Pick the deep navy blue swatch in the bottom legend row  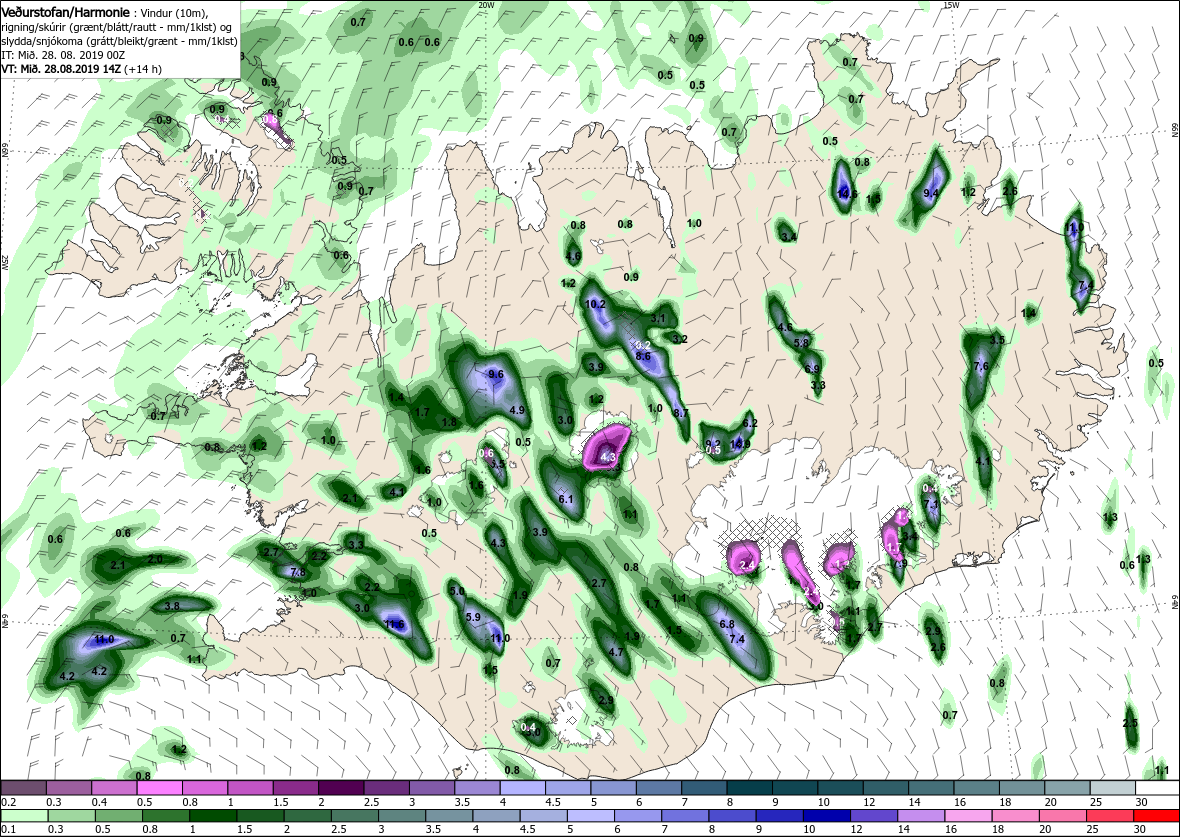point(828,816)
